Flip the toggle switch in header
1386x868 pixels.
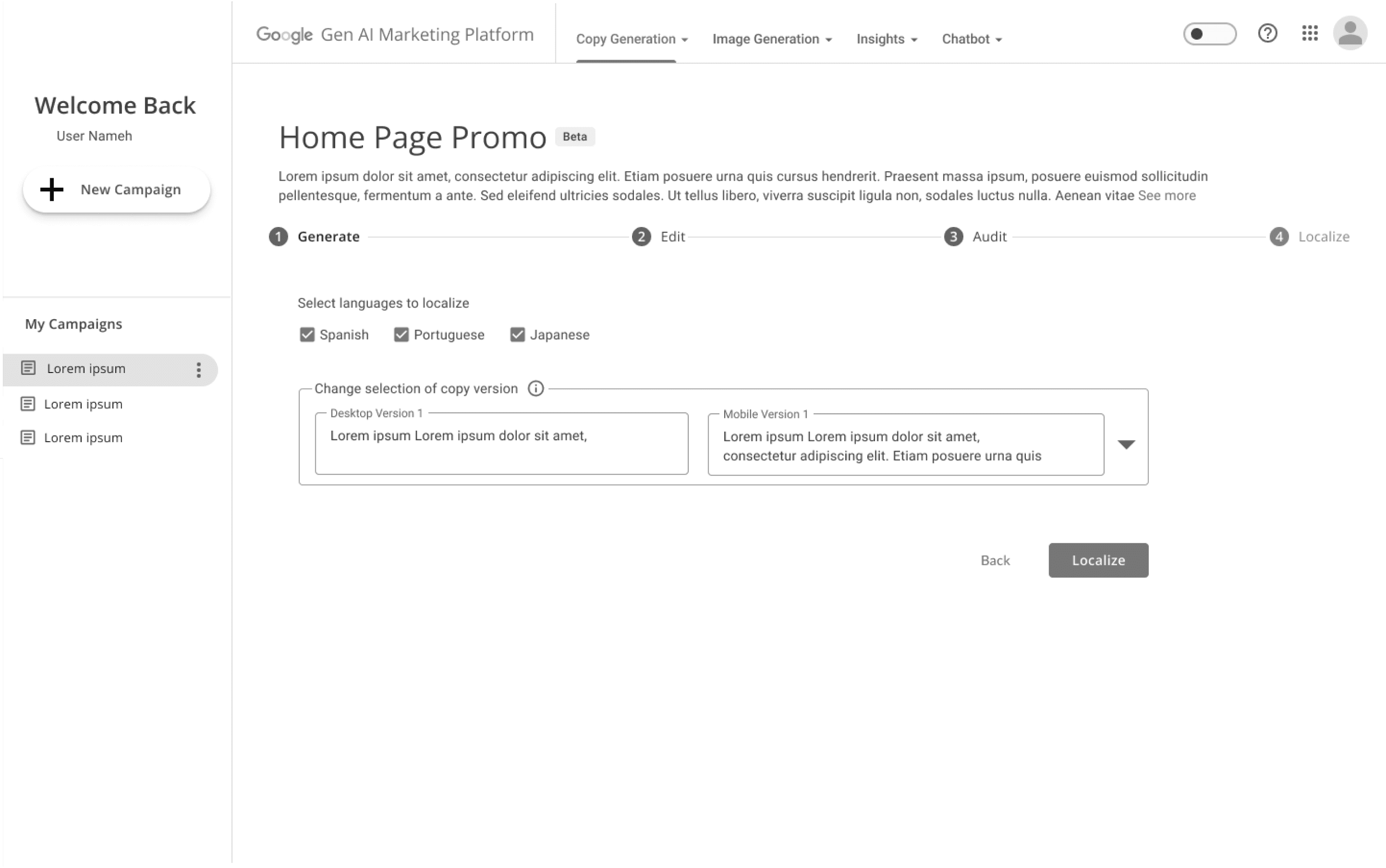click(1209, 34)
